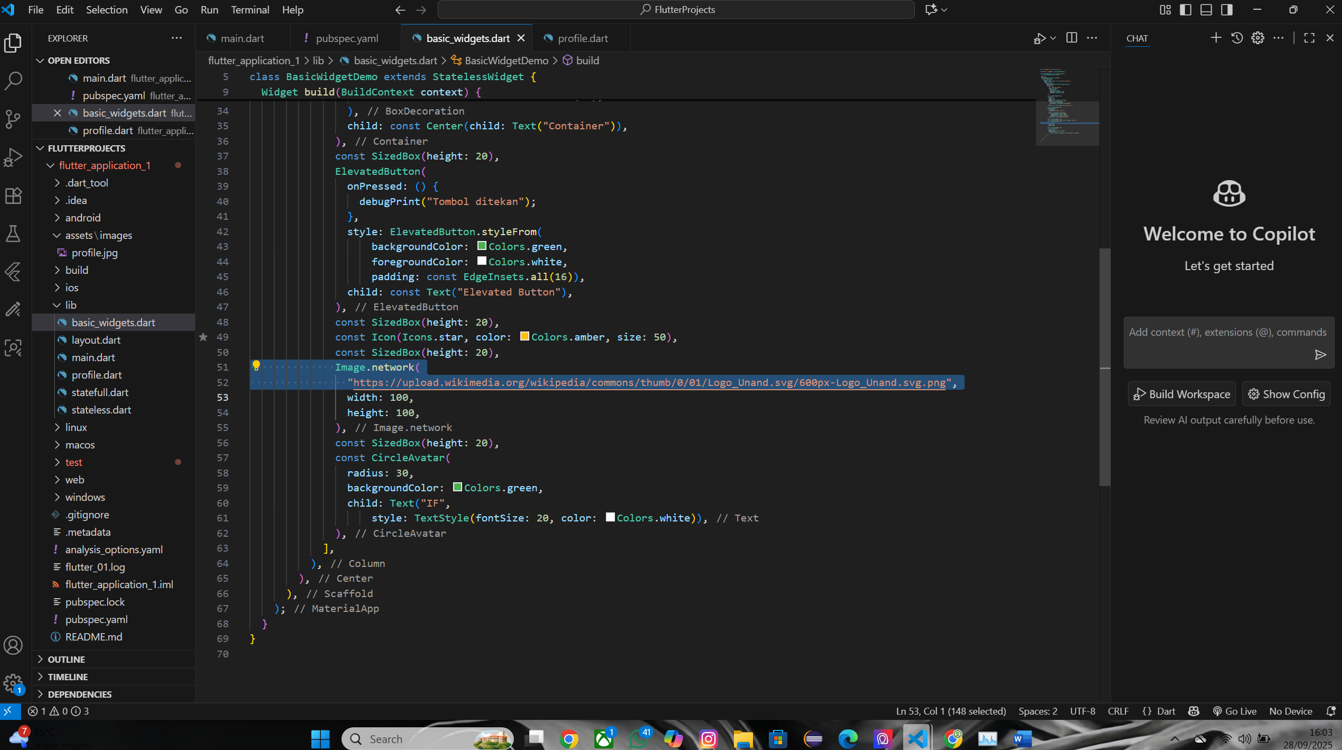The width and height of the screenshot is (1342, 750).
Task: Open the Source Control view
Action: (13, 118)
